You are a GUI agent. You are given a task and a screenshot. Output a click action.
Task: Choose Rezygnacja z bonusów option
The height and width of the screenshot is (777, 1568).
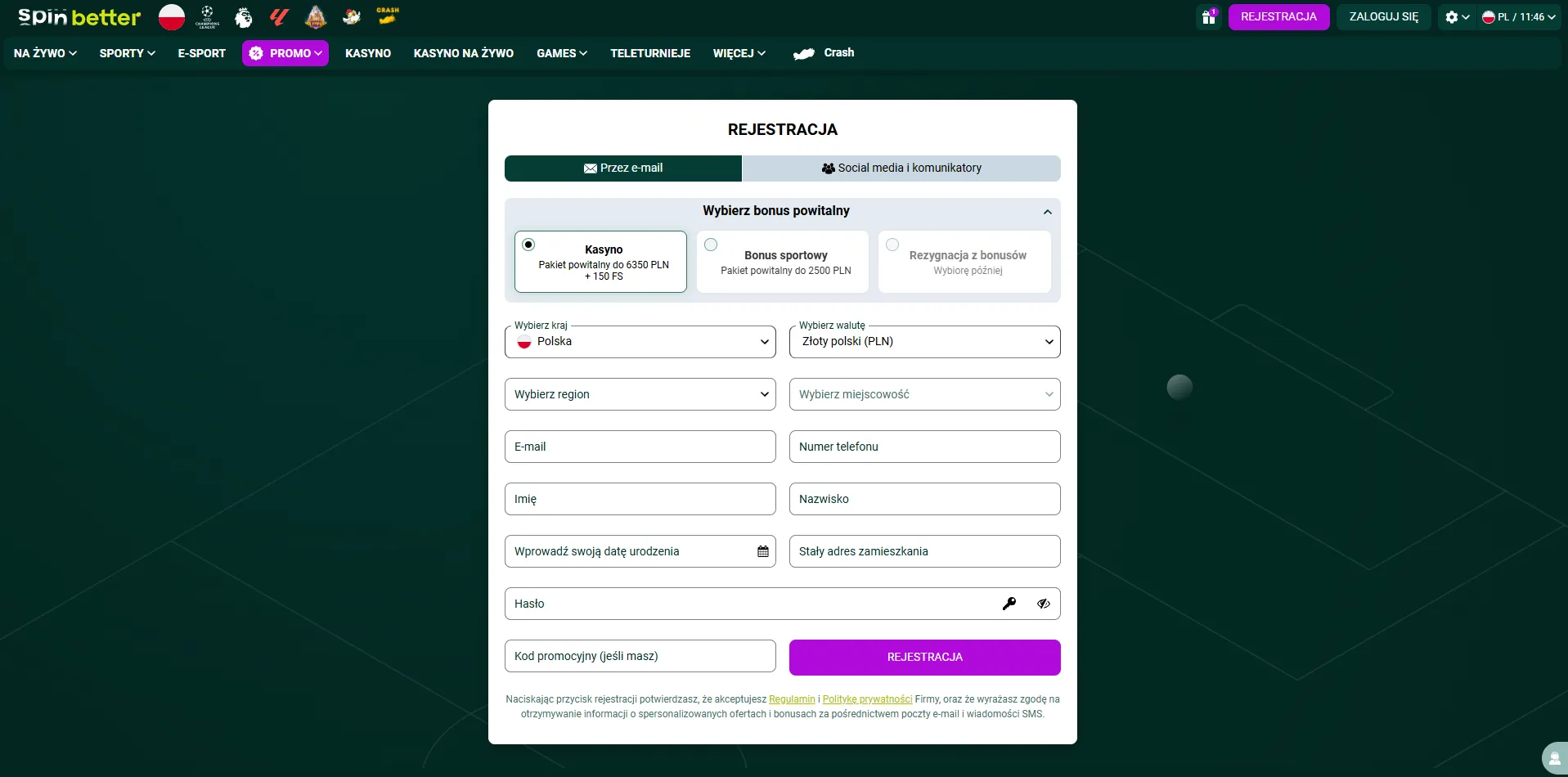coord(892,245)
